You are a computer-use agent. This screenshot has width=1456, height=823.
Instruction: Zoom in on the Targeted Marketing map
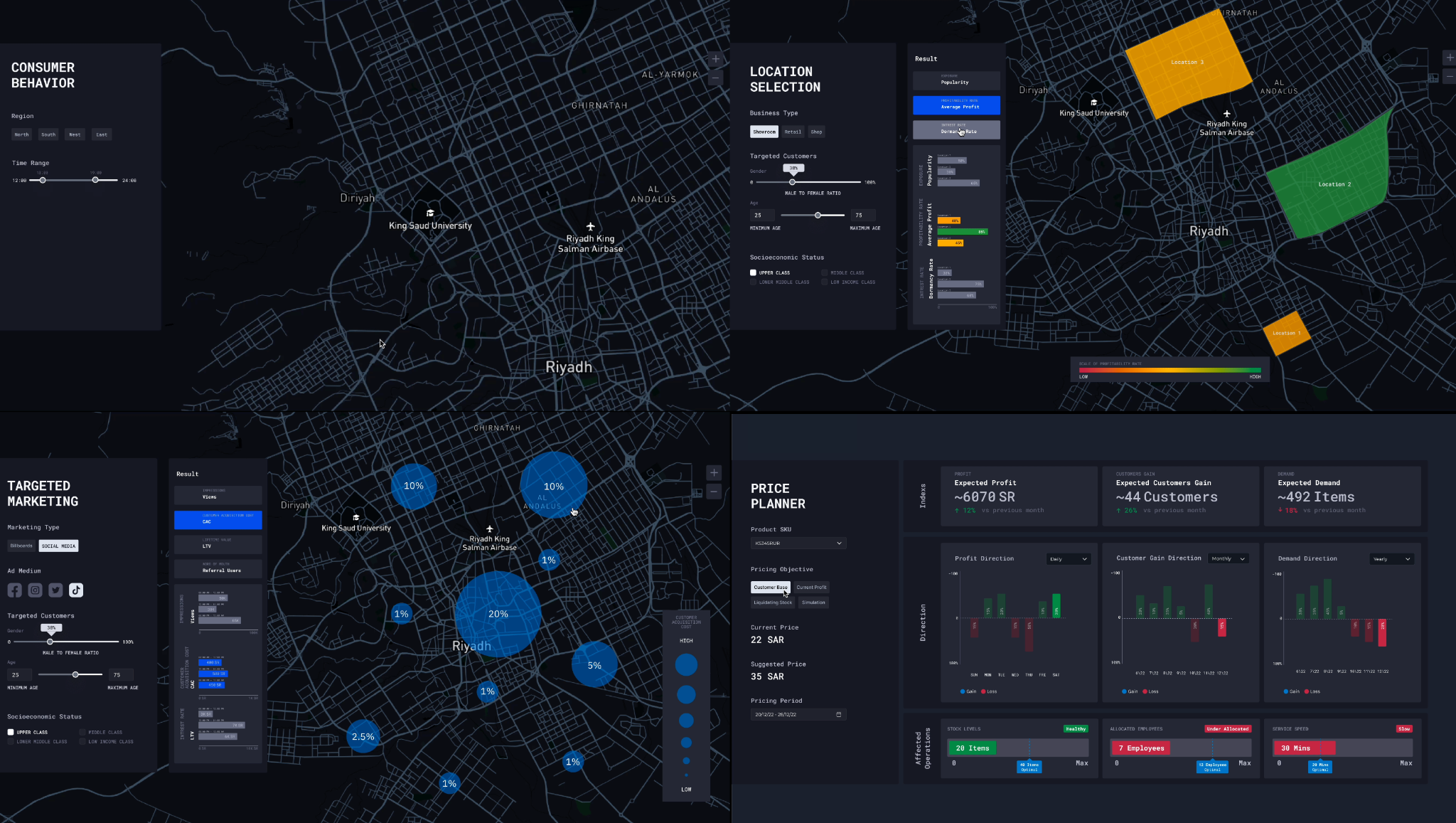click(714, 472)
